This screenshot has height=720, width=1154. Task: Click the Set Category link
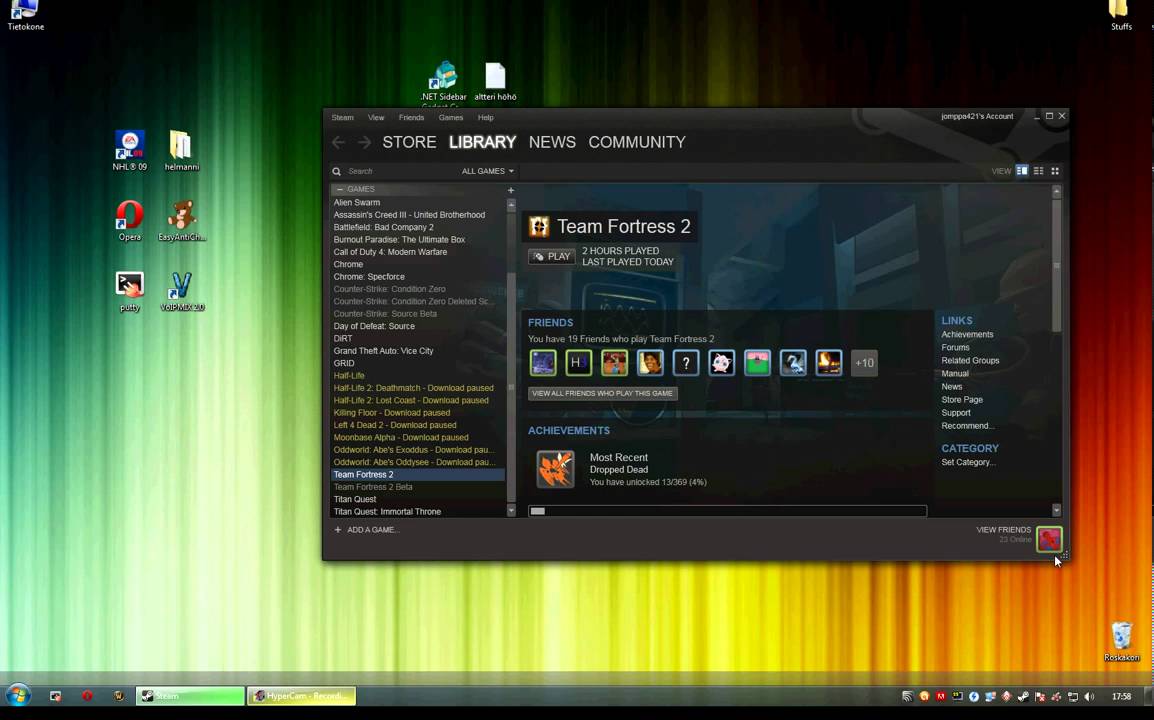click(x=969, y=462)
